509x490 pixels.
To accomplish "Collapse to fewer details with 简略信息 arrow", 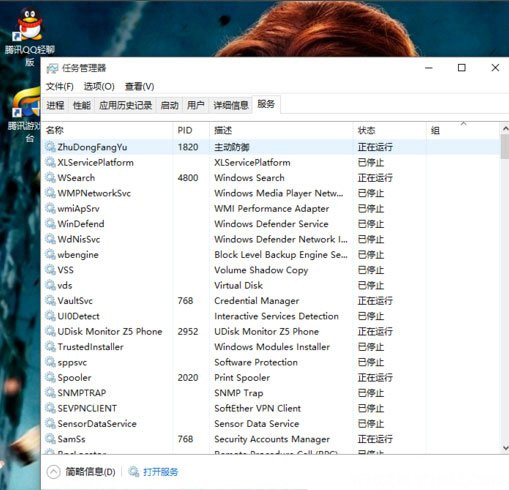I will pos(53,472).
